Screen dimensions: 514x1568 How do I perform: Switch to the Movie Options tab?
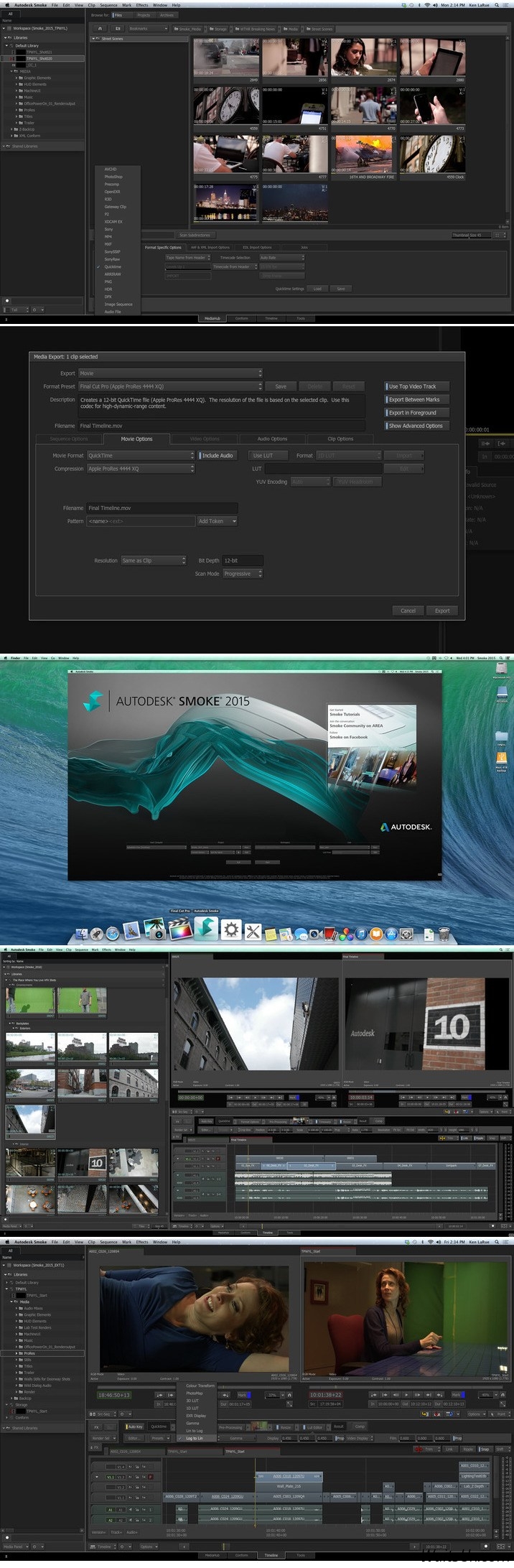tap(136, 439)
